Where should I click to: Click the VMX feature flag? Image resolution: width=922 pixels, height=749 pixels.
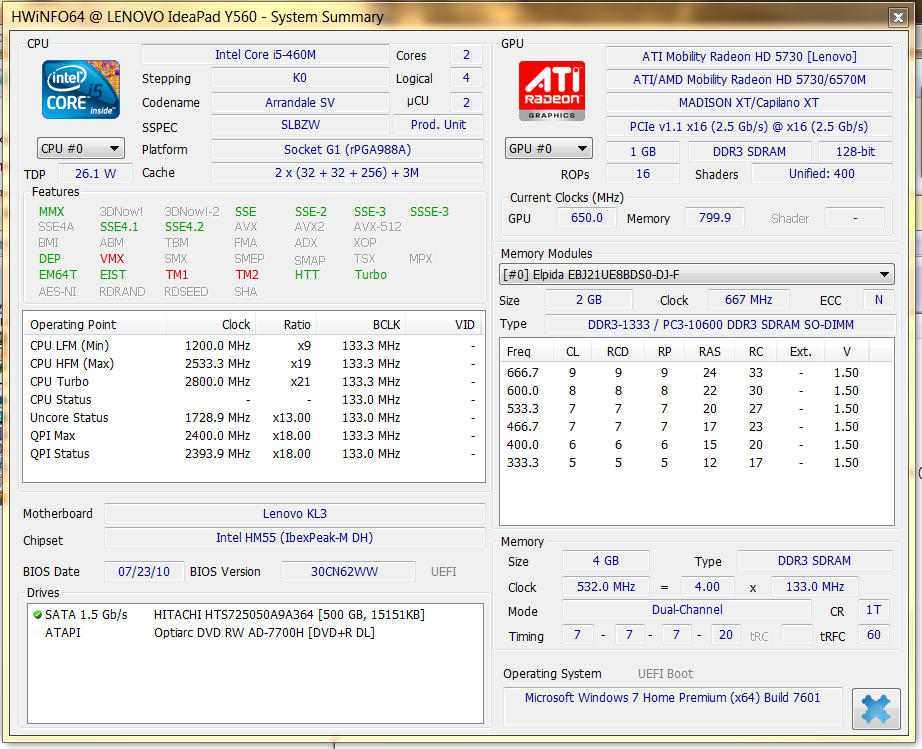(x=112, y=259)
